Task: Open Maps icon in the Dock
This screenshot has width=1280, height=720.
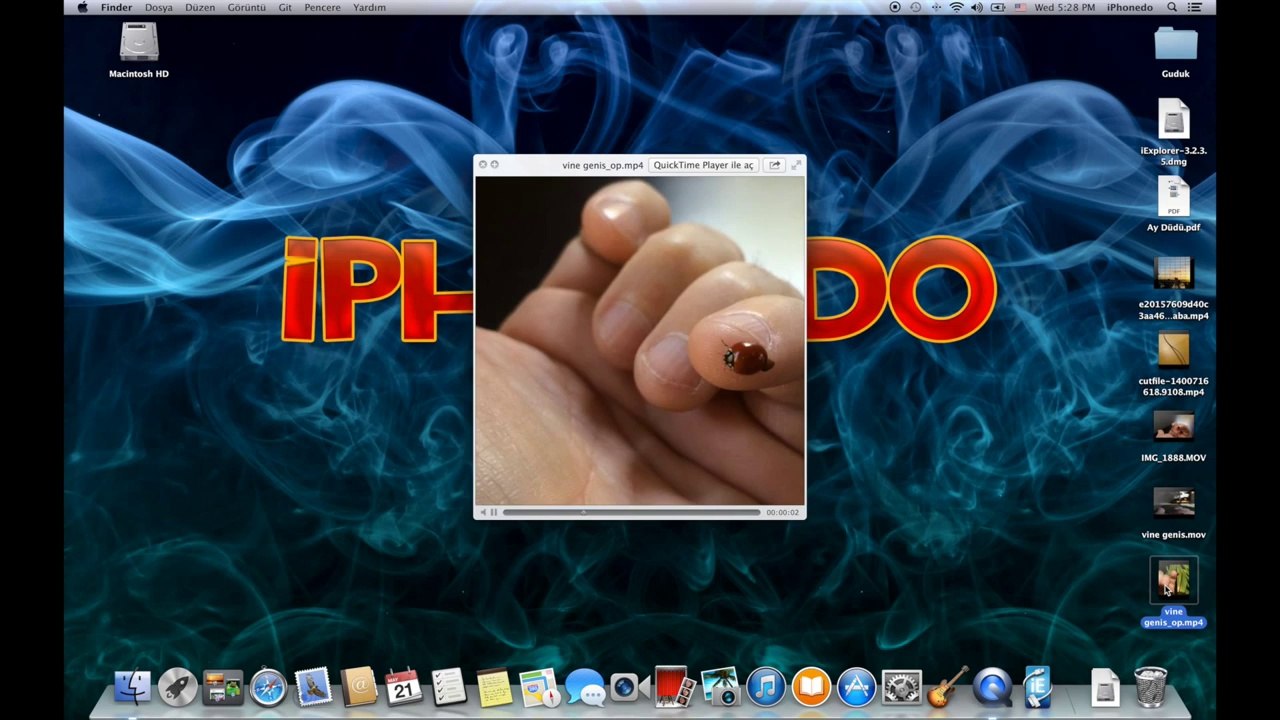Action: coord(539,687)
